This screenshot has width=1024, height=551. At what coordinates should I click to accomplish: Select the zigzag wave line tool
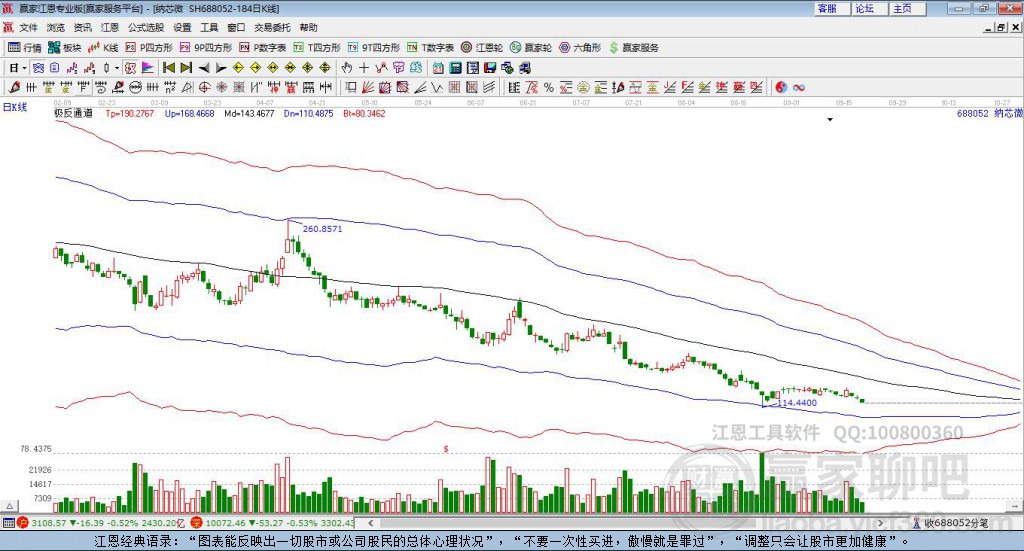(436, 87)
